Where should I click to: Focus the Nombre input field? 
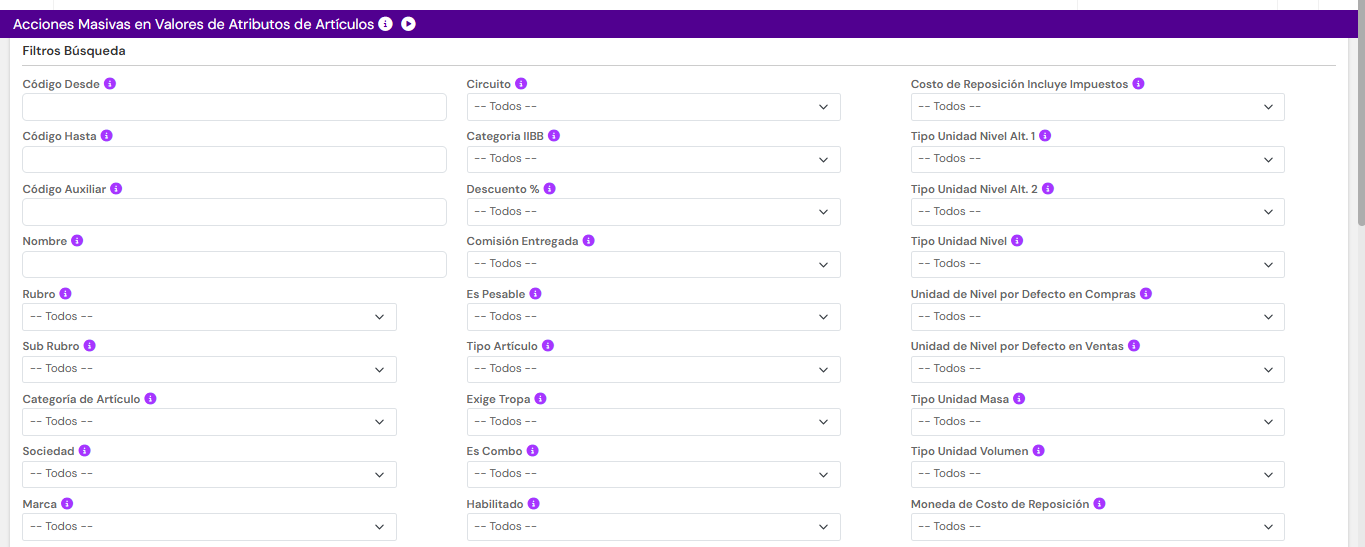[234, 264]
